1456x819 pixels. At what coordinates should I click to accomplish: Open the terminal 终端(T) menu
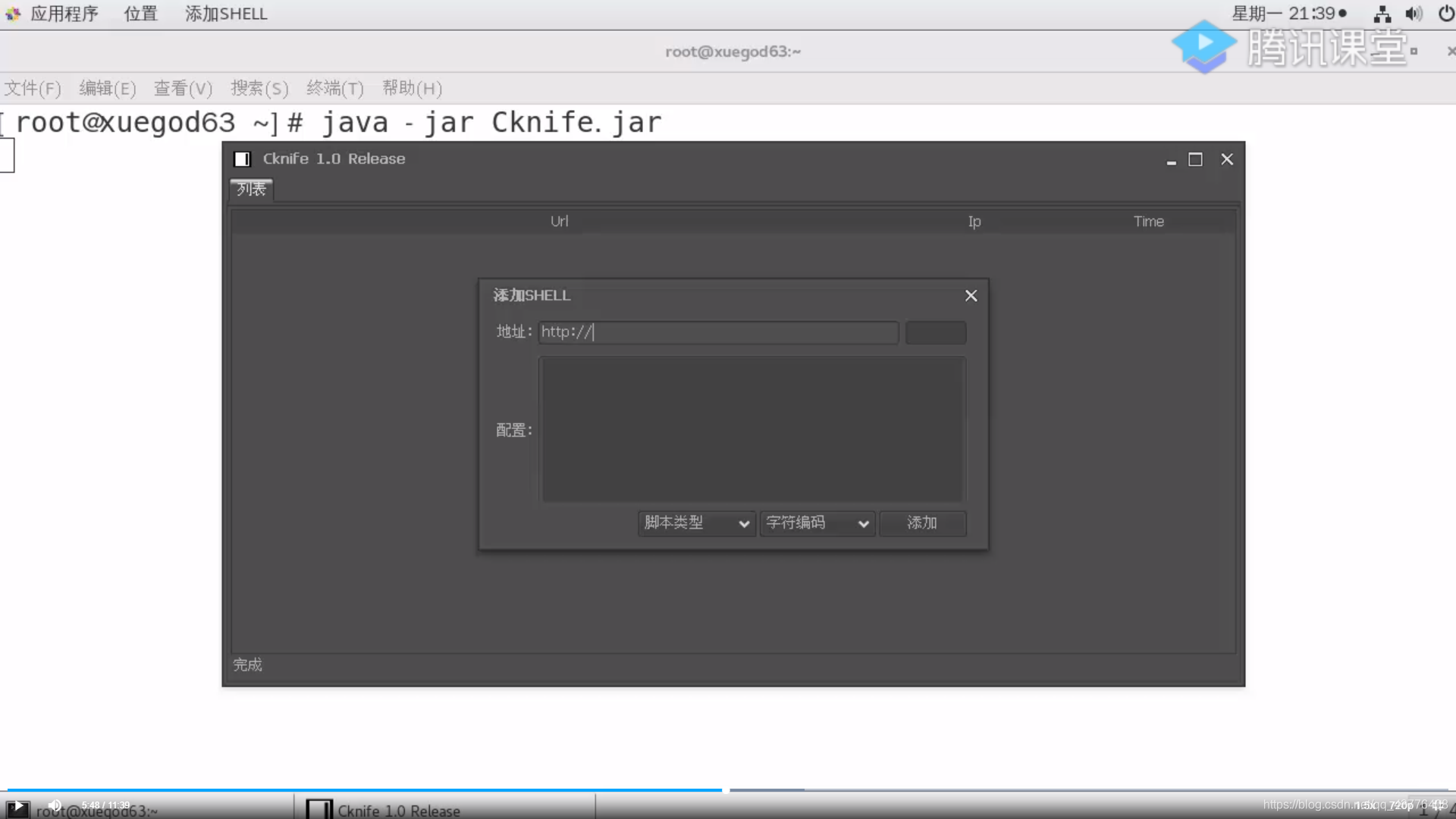pyautogui.click(x=335, y=88)
